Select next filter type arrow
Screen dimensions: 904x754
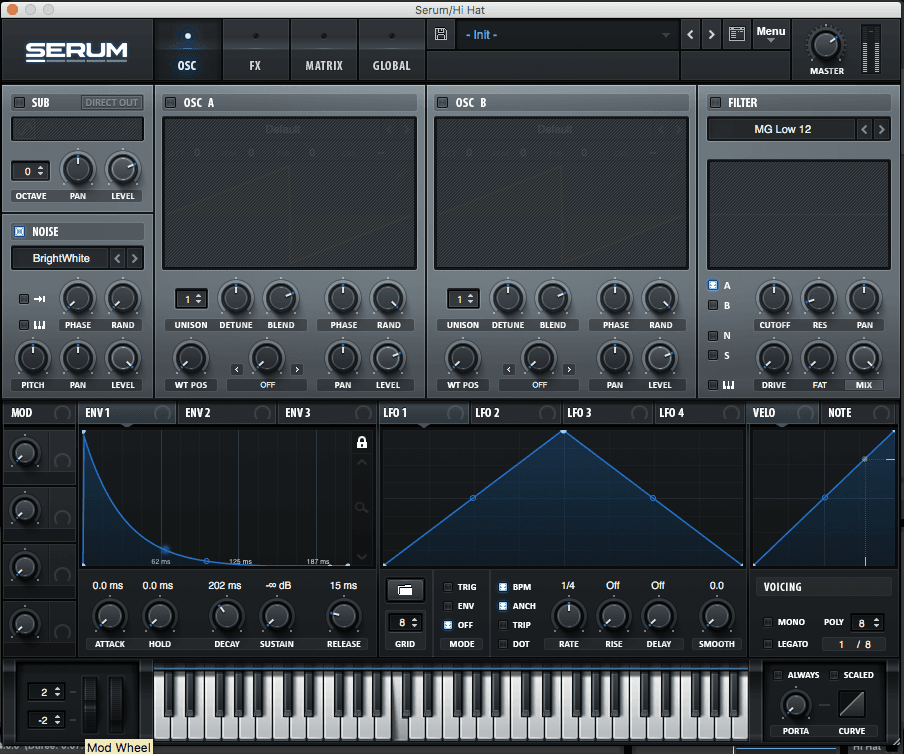881,129
